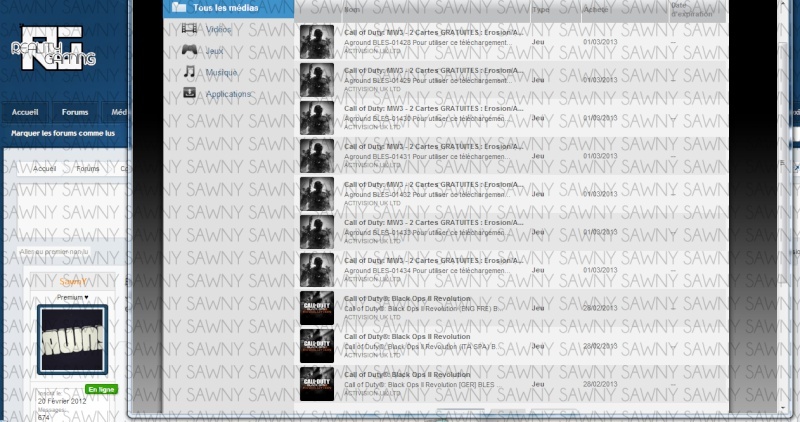Click Jeu type in (ITA SPA) Revolution row
This screenshot has width=800, height=422.
[x=538, y=346]
